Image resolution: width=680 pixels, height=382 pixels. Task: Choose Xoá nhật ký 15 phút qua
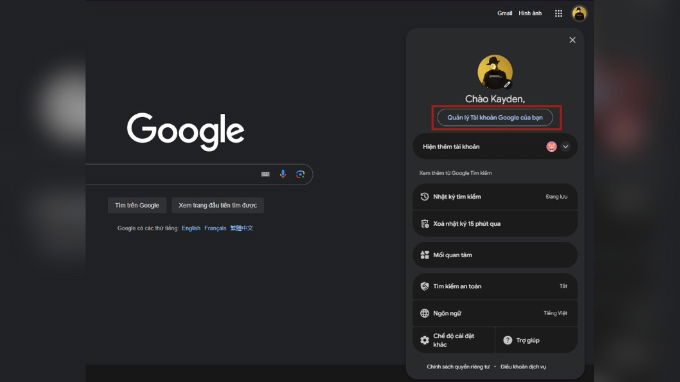click(495, 224)
